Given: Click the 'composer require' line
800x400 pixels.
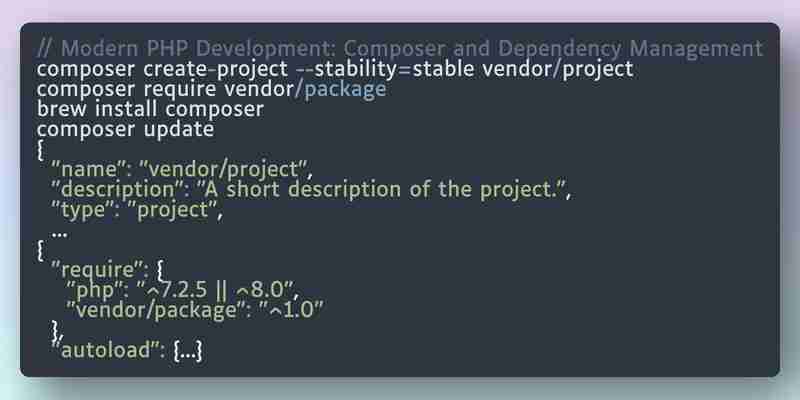Looking at the screenshot, I should click(212, 89).
